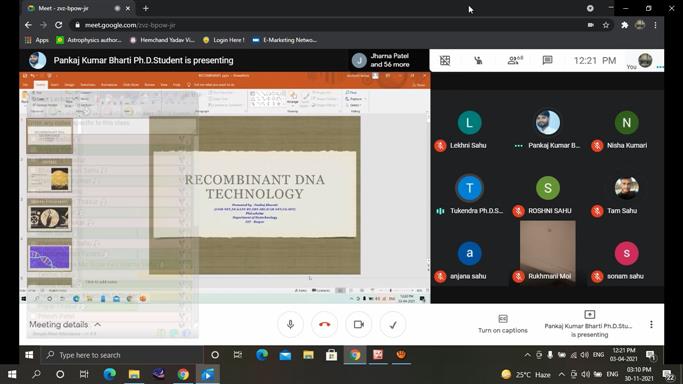Click the meet.google.com address bar

[x=327, y=25]
